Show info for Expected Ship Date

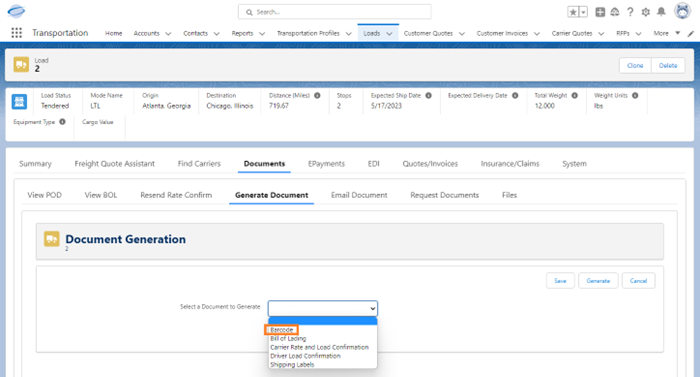tap(428, 96)
